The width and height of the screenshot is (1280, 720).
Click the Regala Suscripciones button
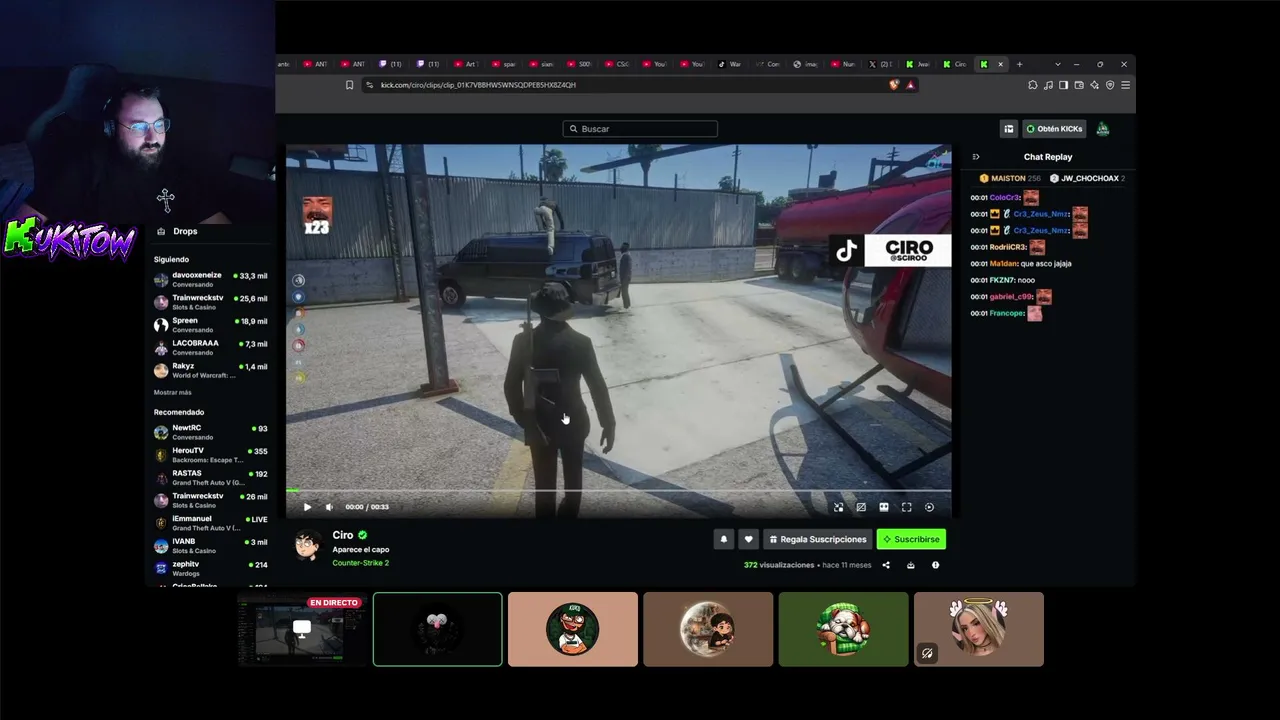pyautogui.click(x=817, y=539)
